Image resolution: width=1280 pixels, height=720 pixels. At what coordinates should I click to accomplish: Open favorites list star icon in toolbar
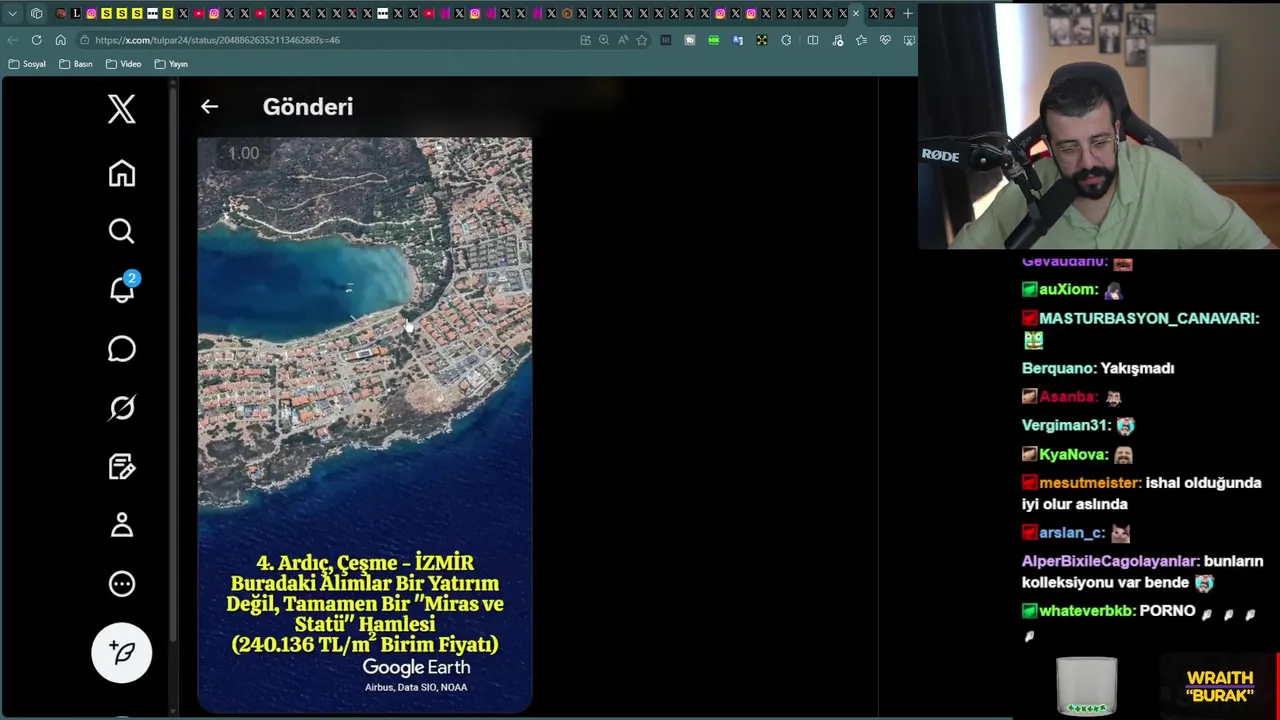click(x=861, y=40)
